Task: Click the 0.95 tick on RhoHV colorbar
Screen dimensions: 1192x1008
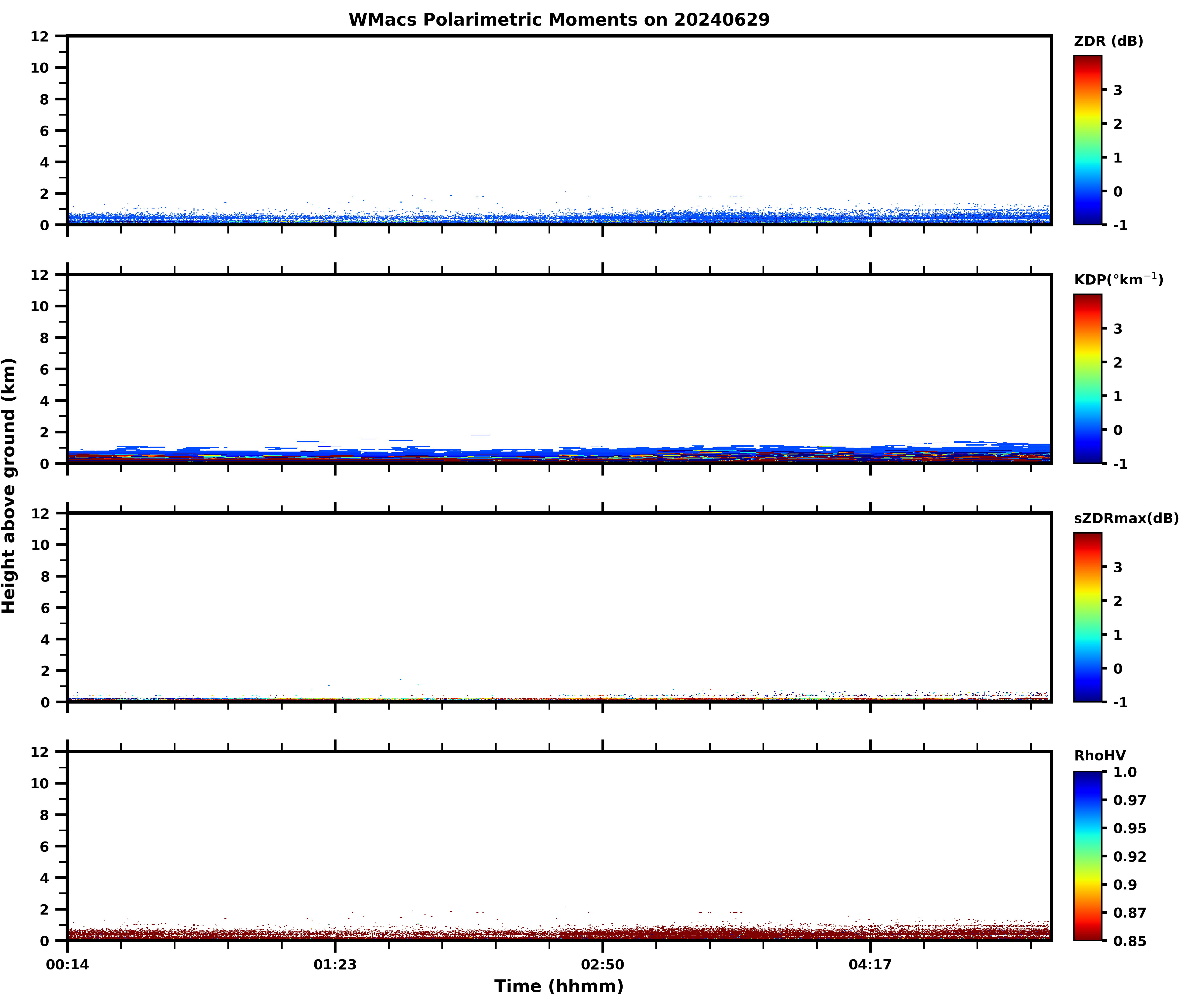Action: click(x=1129, y=829)
